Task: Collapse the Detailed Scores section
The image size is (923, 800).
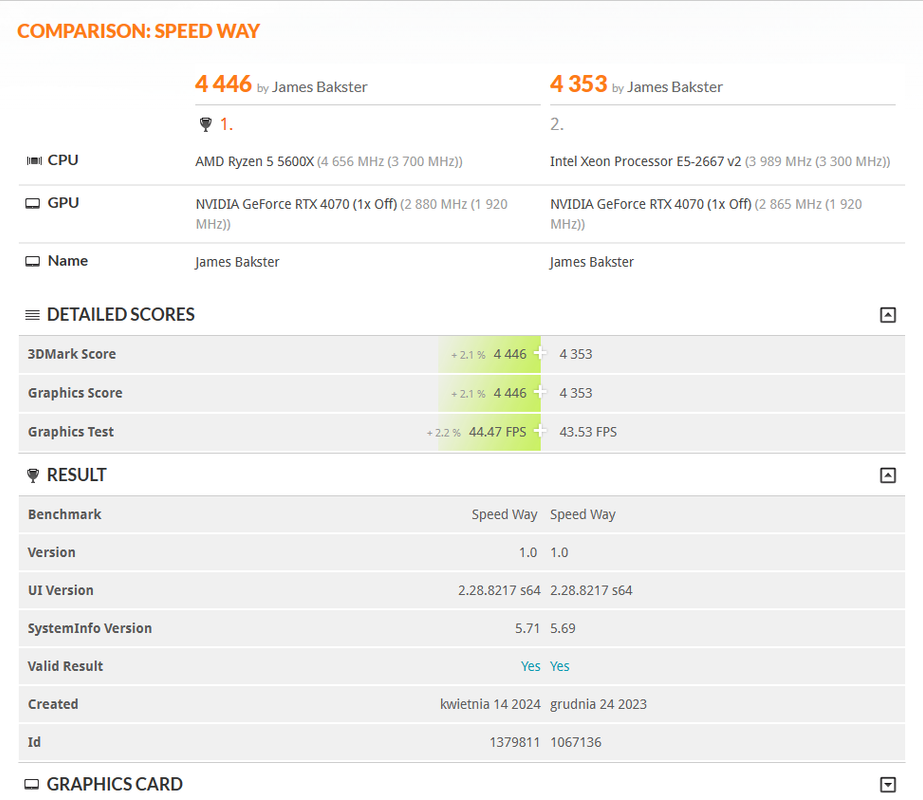Action: pyautogui.click(x=888, y=315)
